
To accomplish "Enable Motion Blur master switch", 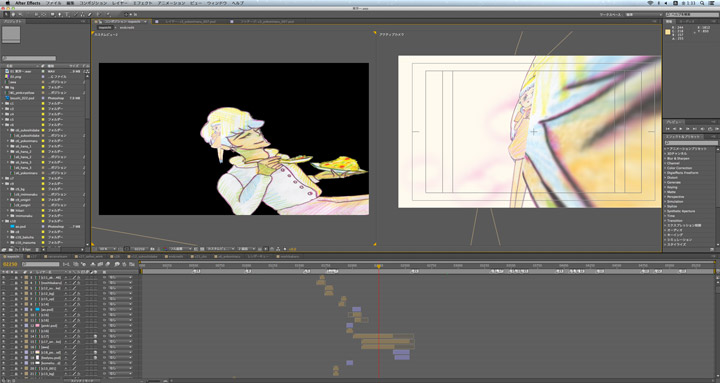I will 107,264.
